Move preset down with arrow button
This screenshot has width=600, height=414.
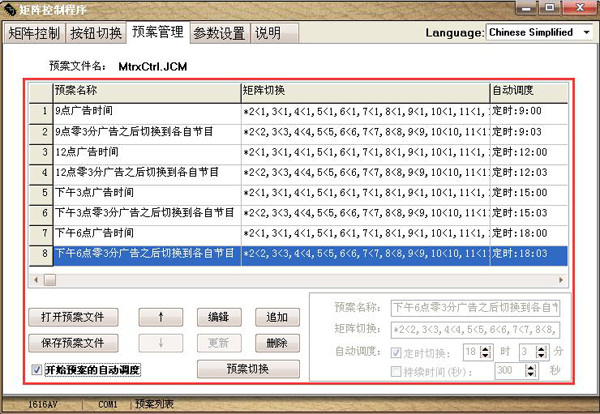point(161,343)
